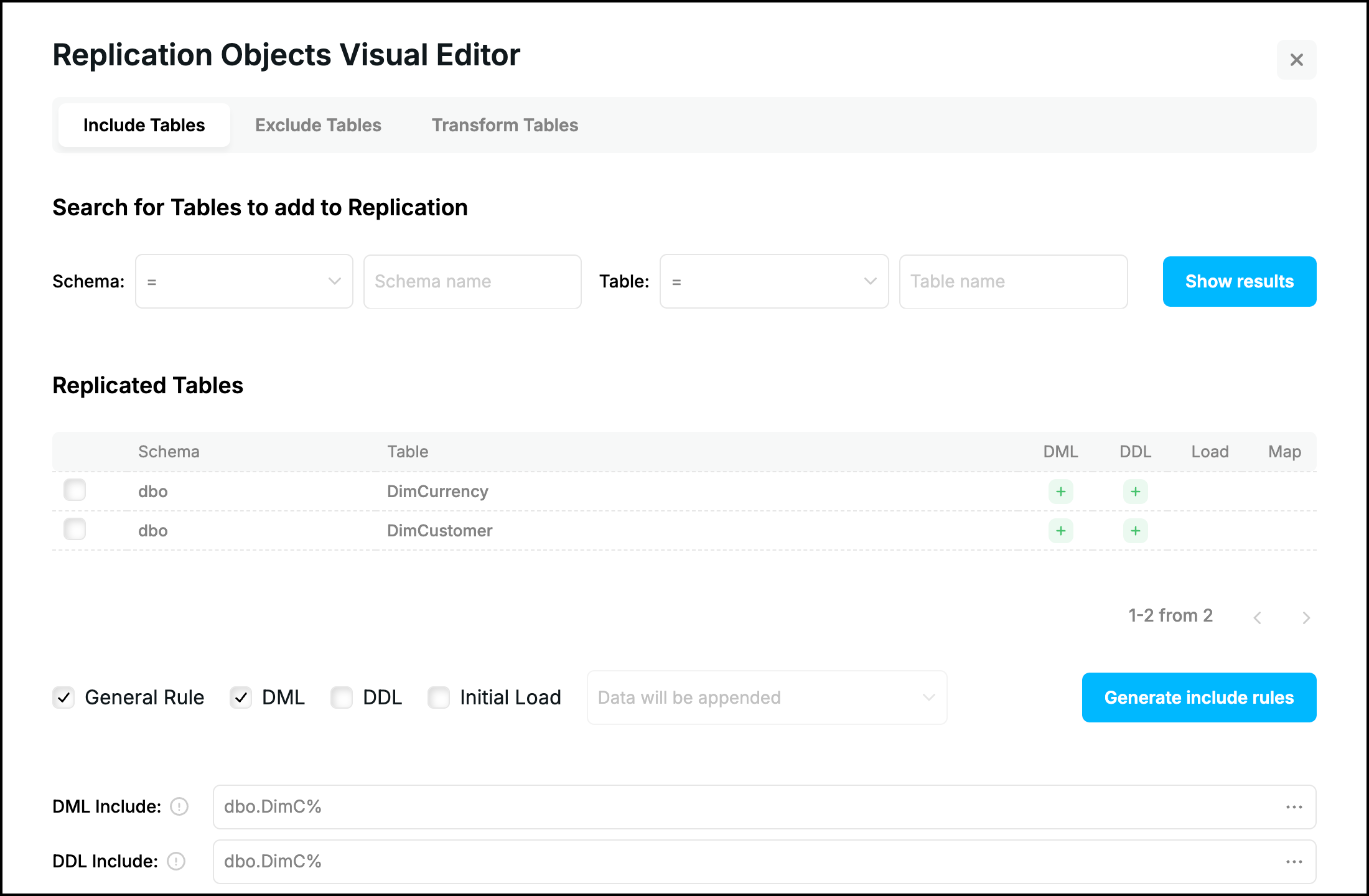The width and height of the screenshot is (1369, 896).
Task: Click the DDL column header
Action: (x=1136, y=452)
